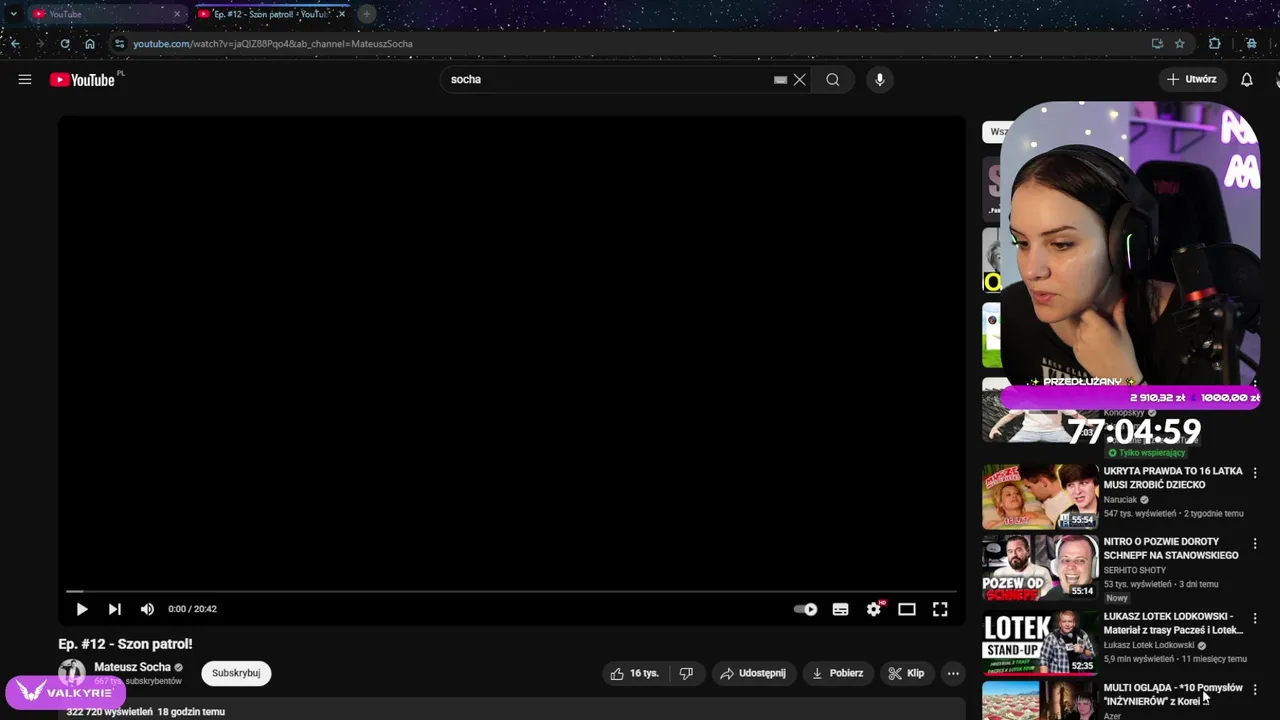Open the player settings gear
Viewport: 1280px width, 720px height.
point(874,609)
